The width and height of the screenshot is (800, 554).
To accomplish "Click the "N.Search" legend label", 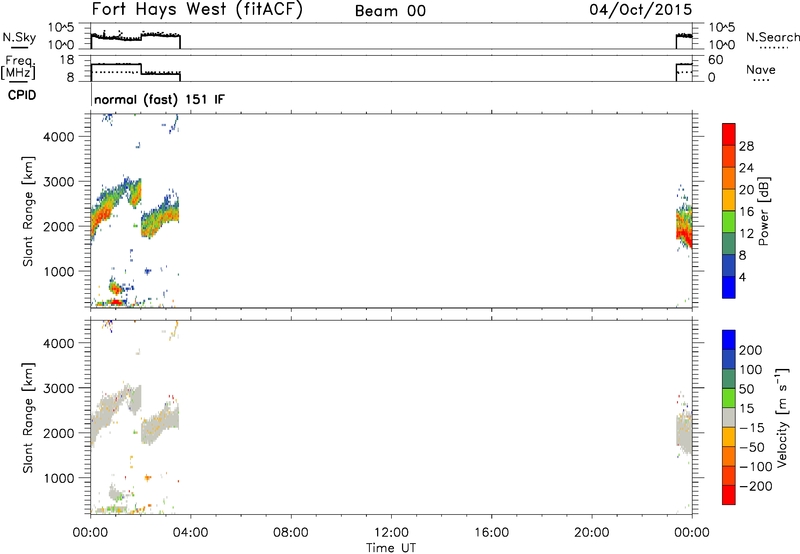I will [772, 37].
